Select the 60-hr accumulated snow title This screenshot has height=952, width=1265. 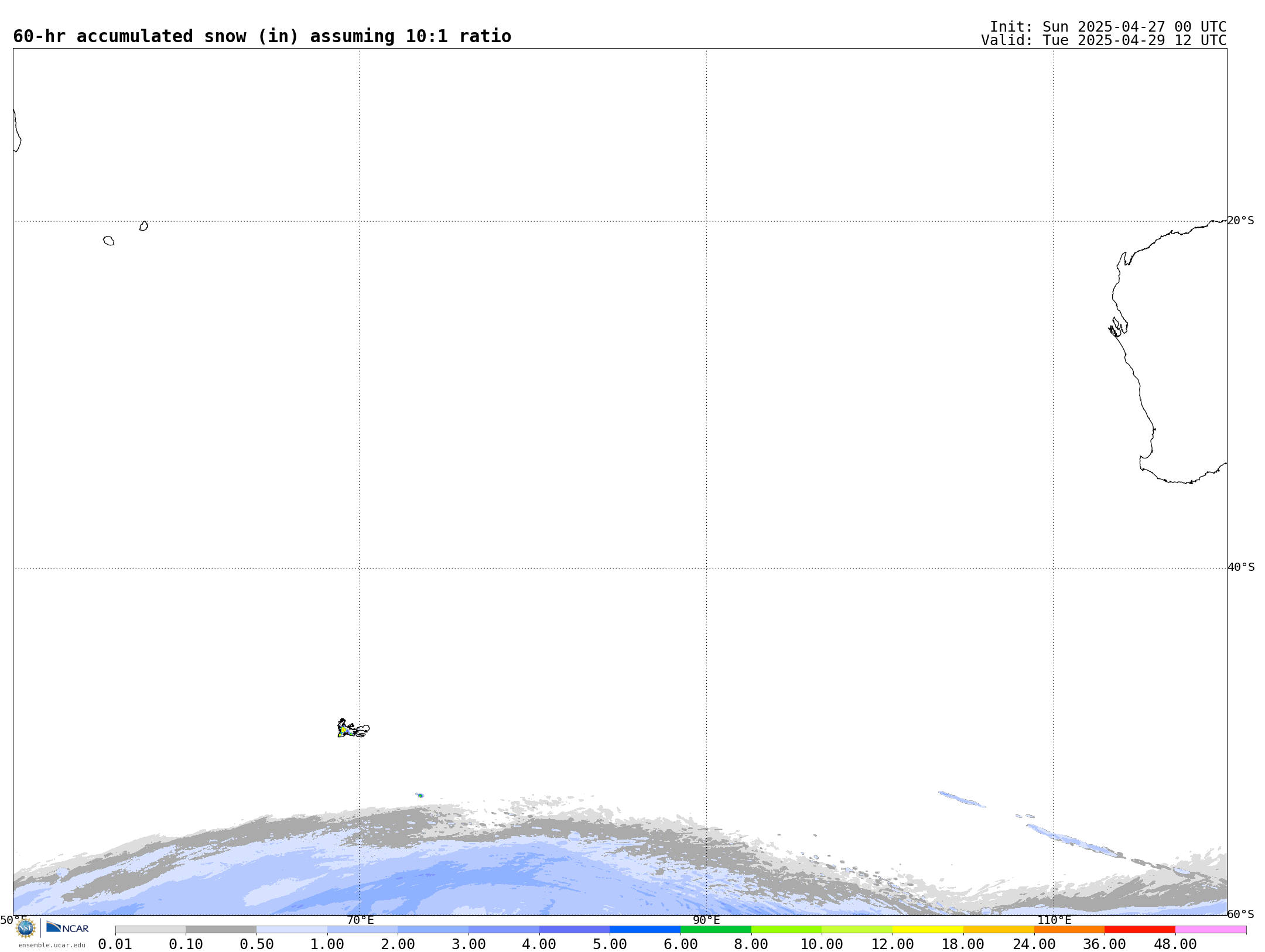pyautogui.click(x=262, y=36)
